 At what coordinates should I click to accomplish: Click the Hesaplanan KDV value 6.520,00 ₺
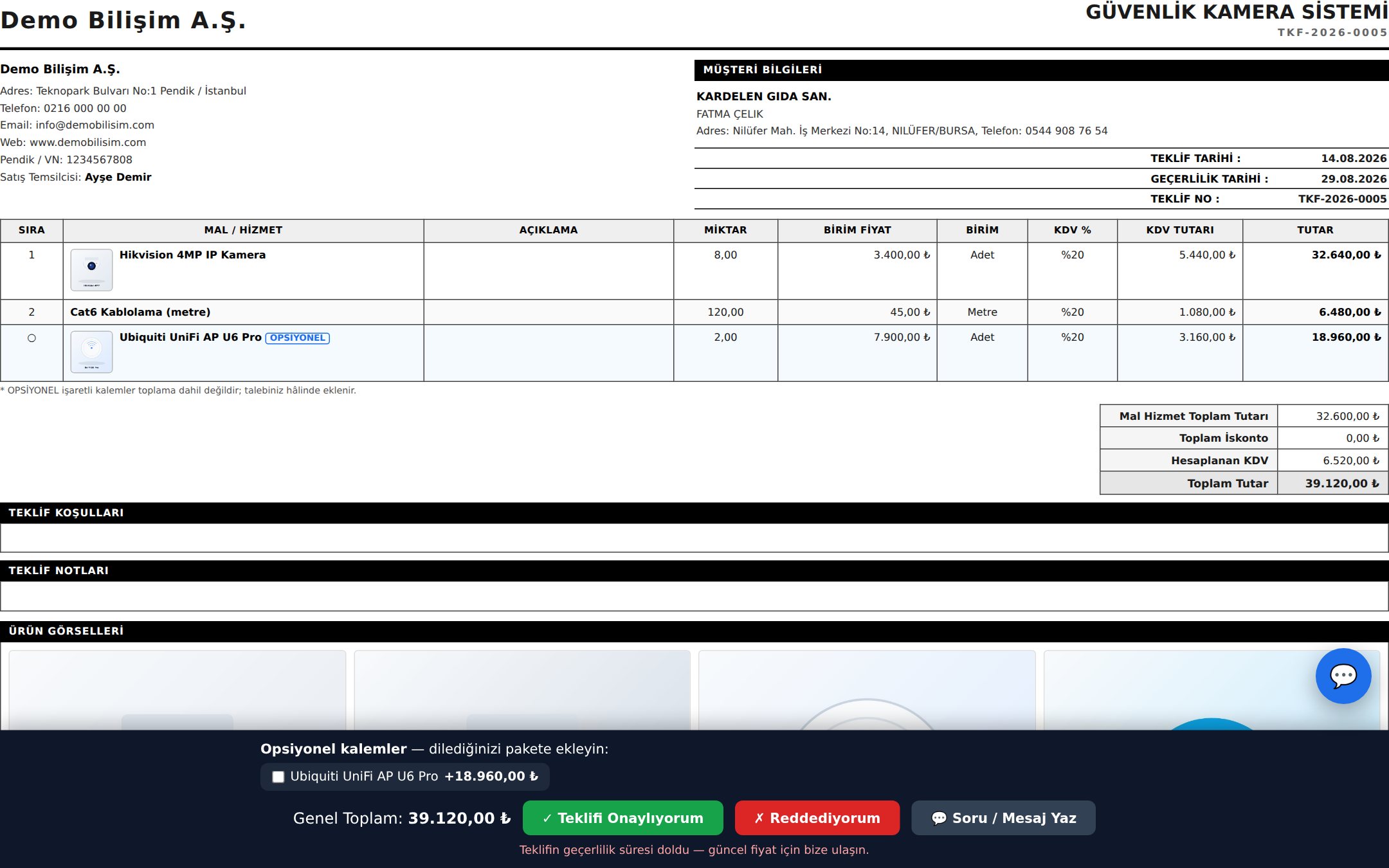(1351, 460)
